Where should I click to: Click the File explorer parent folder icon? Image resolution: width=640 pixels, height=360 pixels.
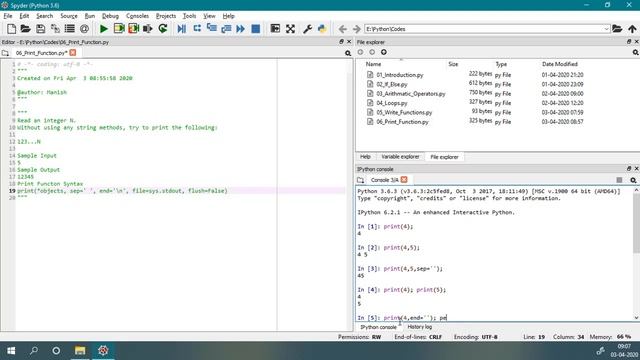(384, 52)
